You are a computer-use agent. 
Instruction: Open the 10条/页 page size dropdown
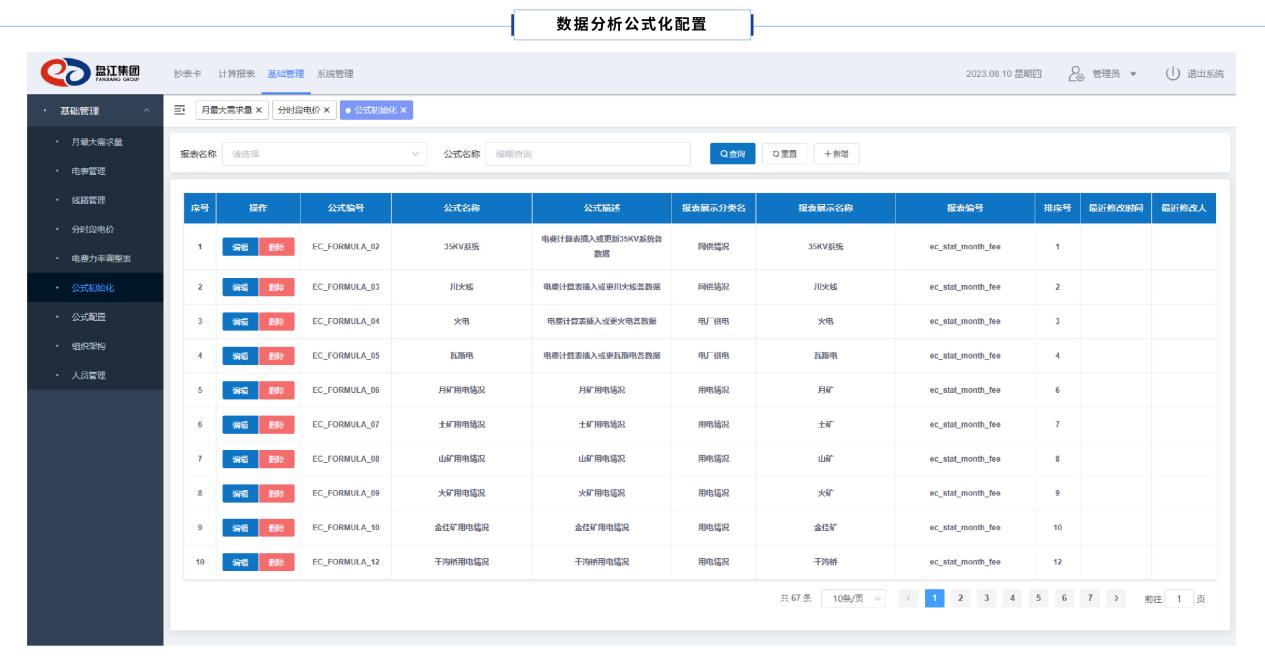pos(854,598)
